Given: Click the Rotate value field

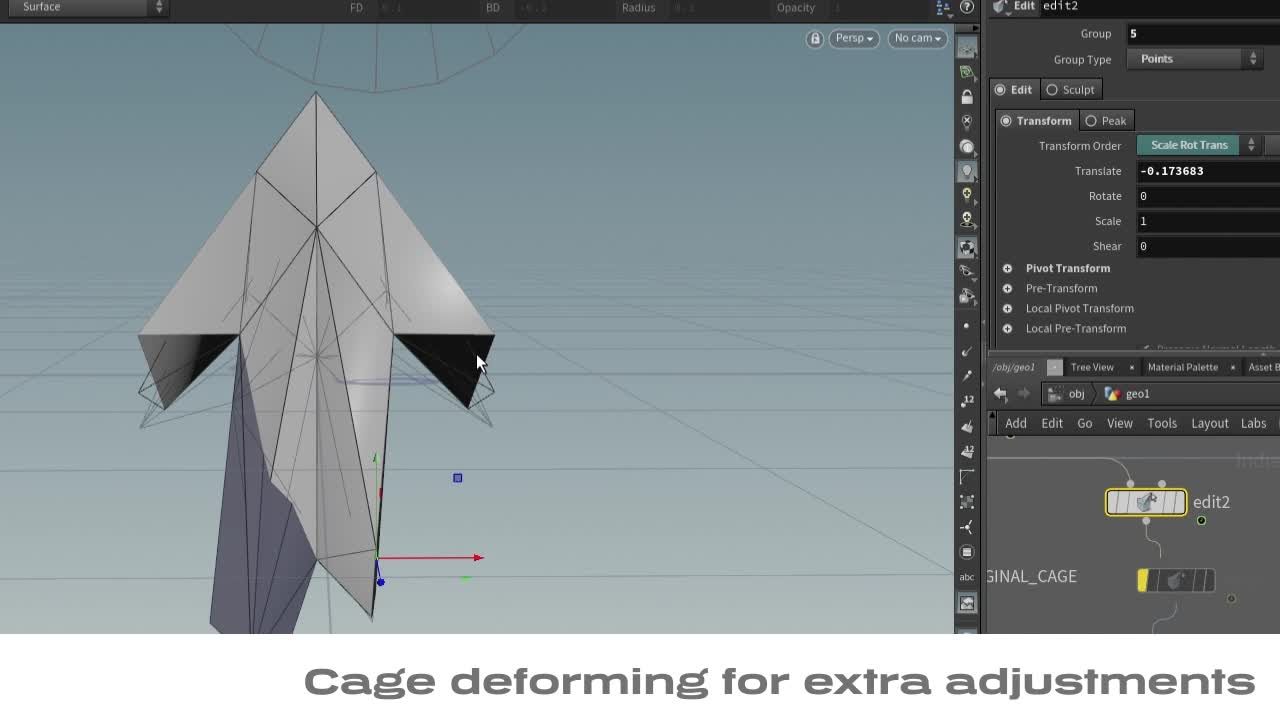Looking at the screenshot, I should [1208, 196].
